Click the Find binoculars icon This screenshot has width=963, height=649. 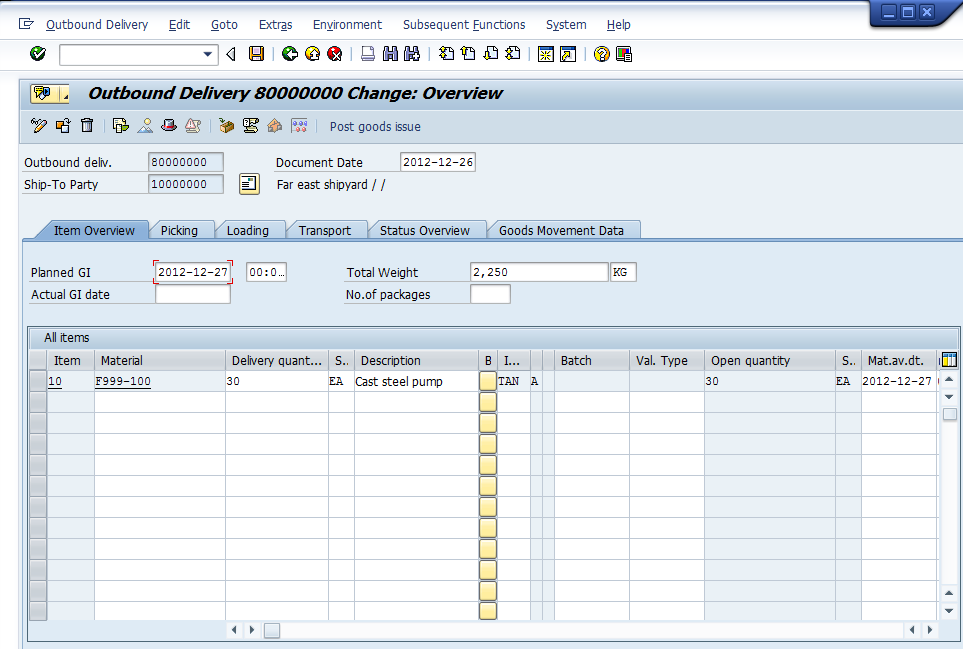[389, 54]
